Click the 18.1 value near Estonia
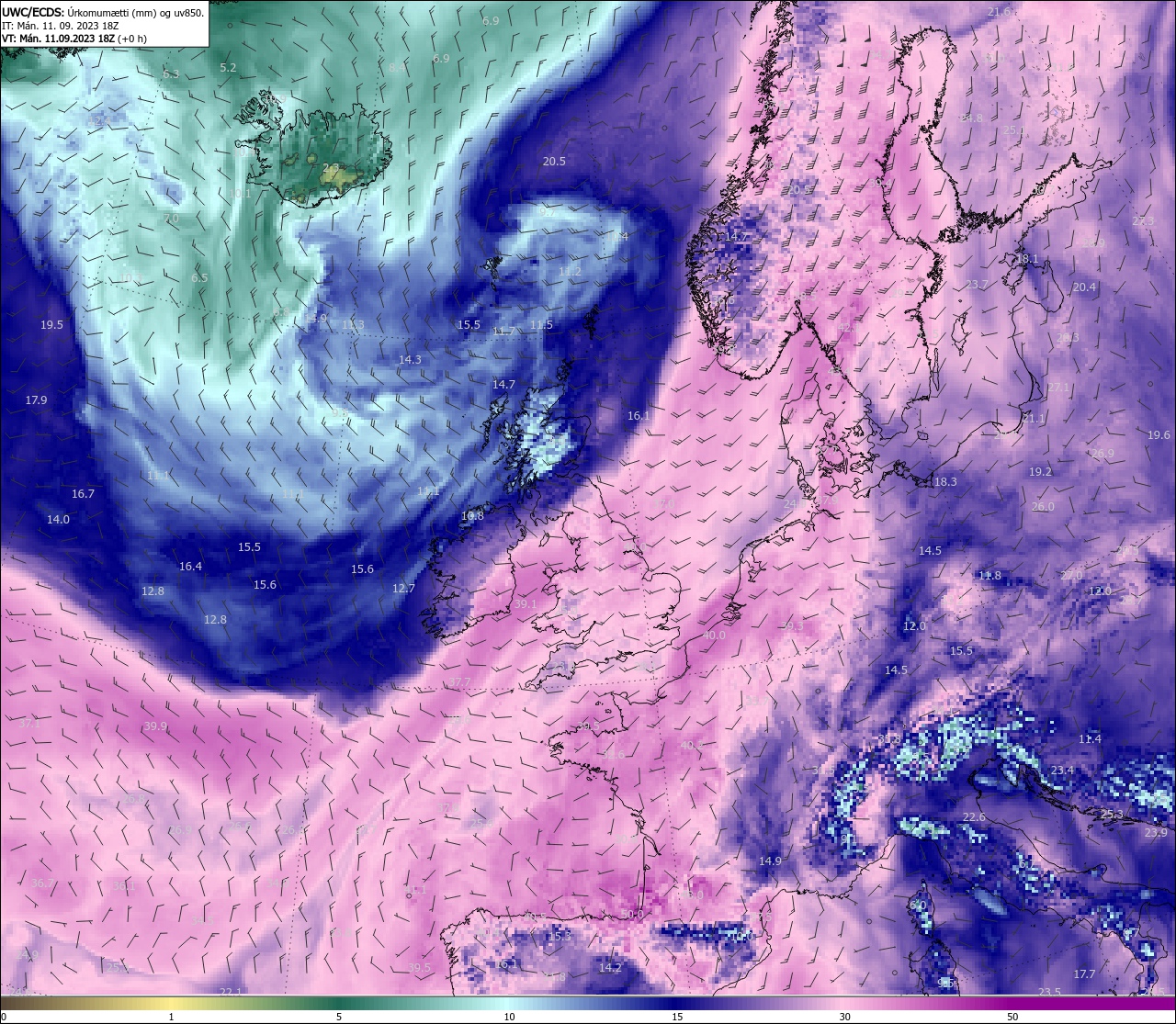The image size is (1176, 1024). click(1026, 259)
